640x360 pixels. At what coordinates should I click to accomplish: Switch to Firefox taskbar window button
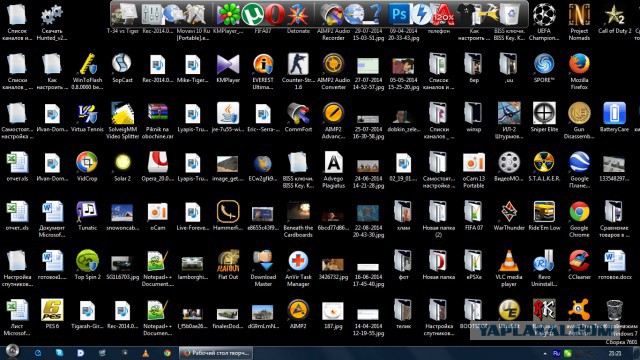[216, 353]
